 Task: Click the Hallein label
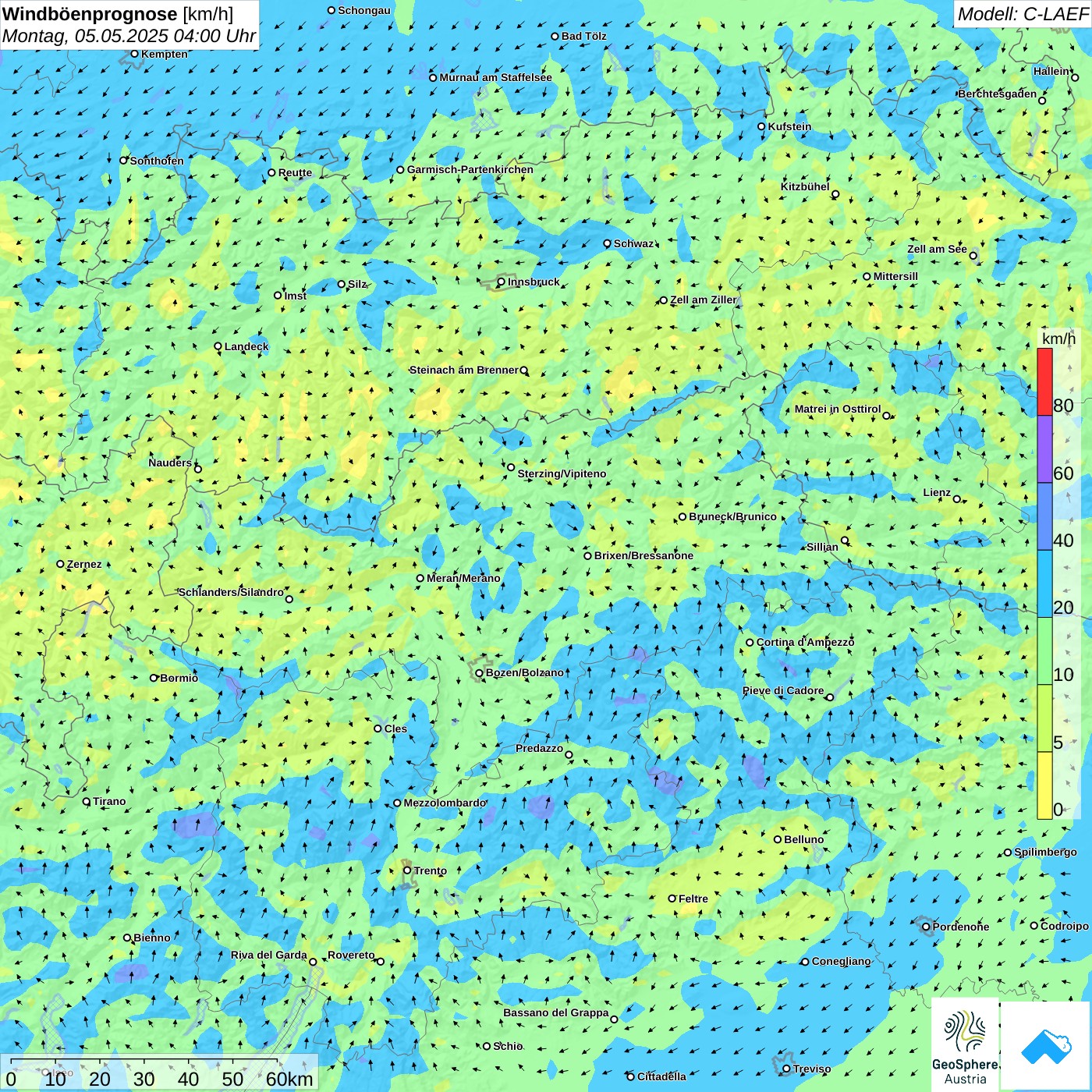pos(1051,71)
